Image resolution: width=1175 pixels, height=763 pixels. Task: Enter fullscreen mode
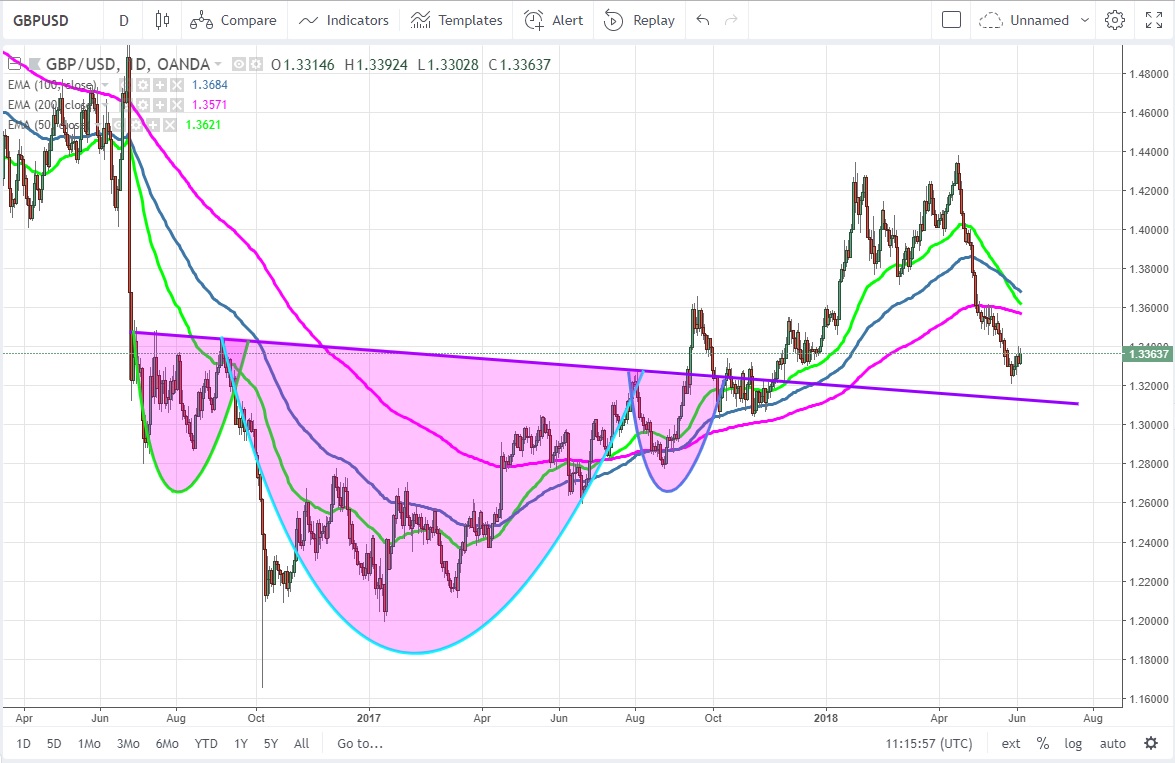pyautogui.click(x=1153, y=20)
